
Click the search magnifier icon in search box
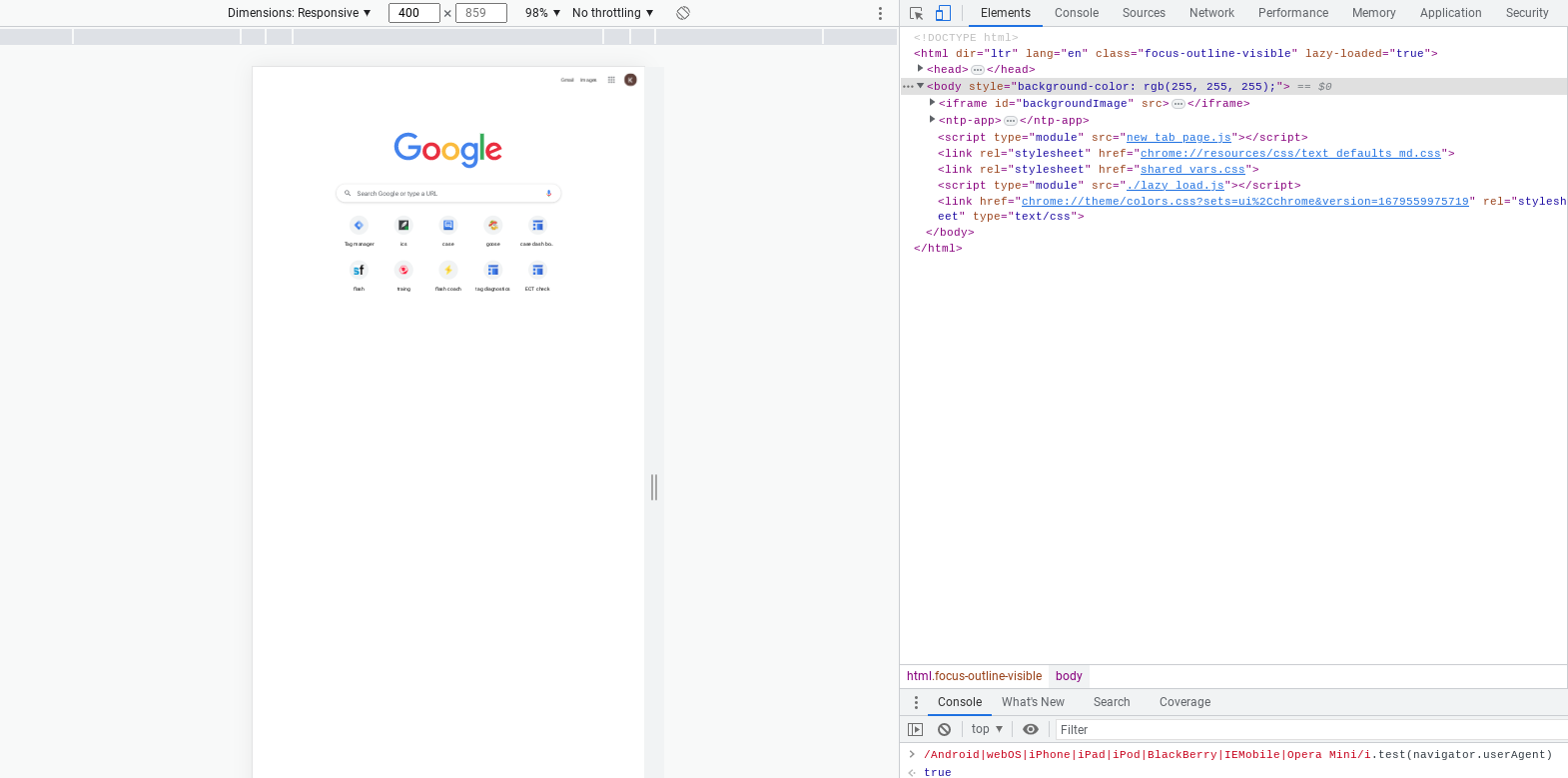click(348, 194)
